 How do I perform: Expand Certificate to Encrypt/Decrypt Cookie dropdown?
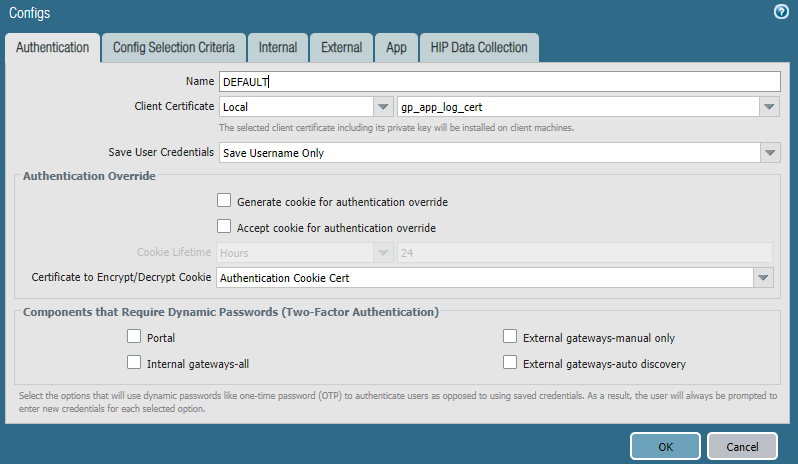pos(763,278)
